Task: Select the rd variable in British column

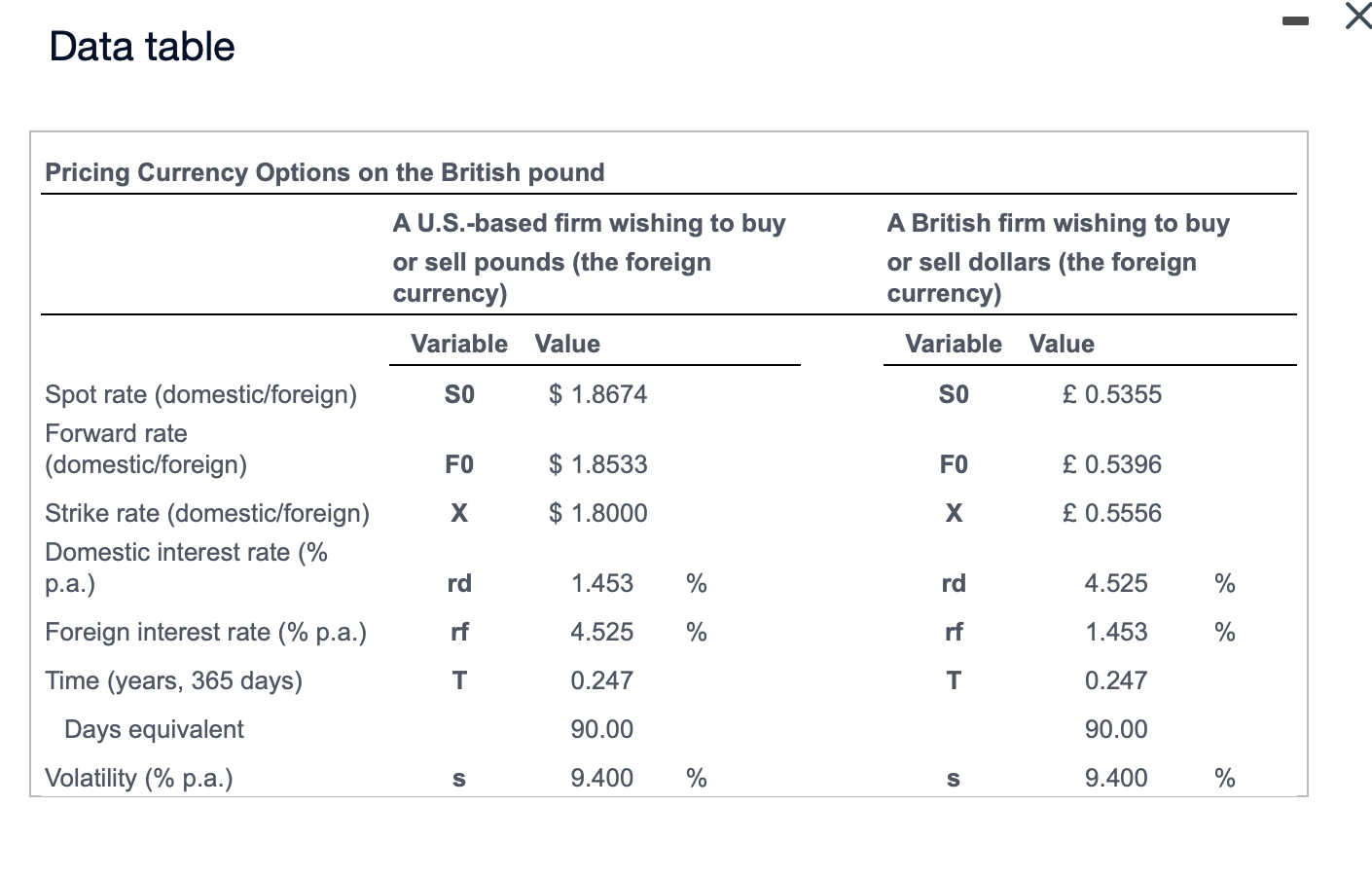Action: tap(954, 583)
